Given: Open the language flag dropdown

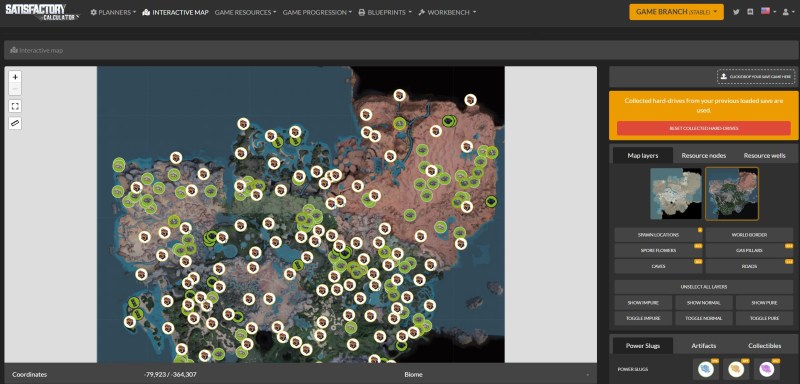Looking at the screenshot, I should [x=768, y=11].
